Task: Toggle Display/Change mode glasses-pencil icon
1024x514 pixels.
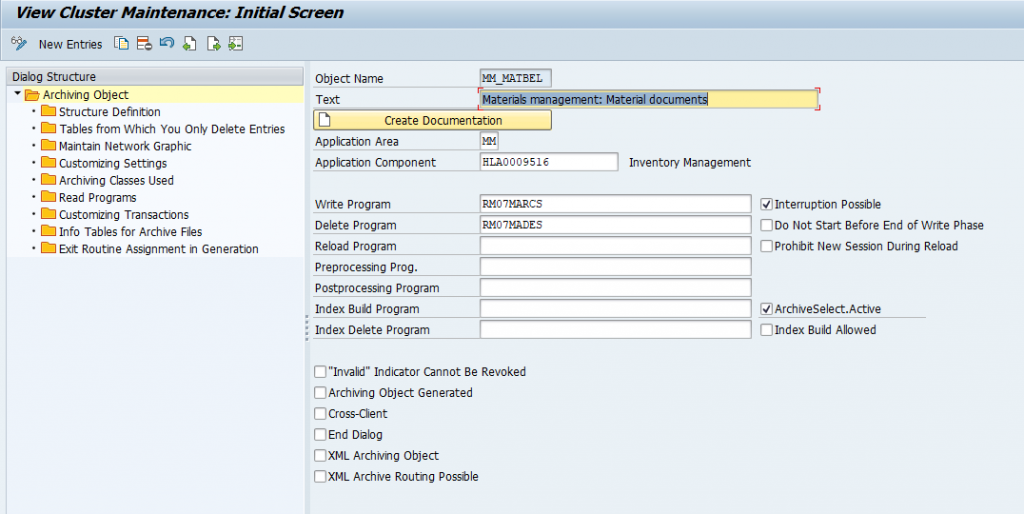Action: click(19, 44)
